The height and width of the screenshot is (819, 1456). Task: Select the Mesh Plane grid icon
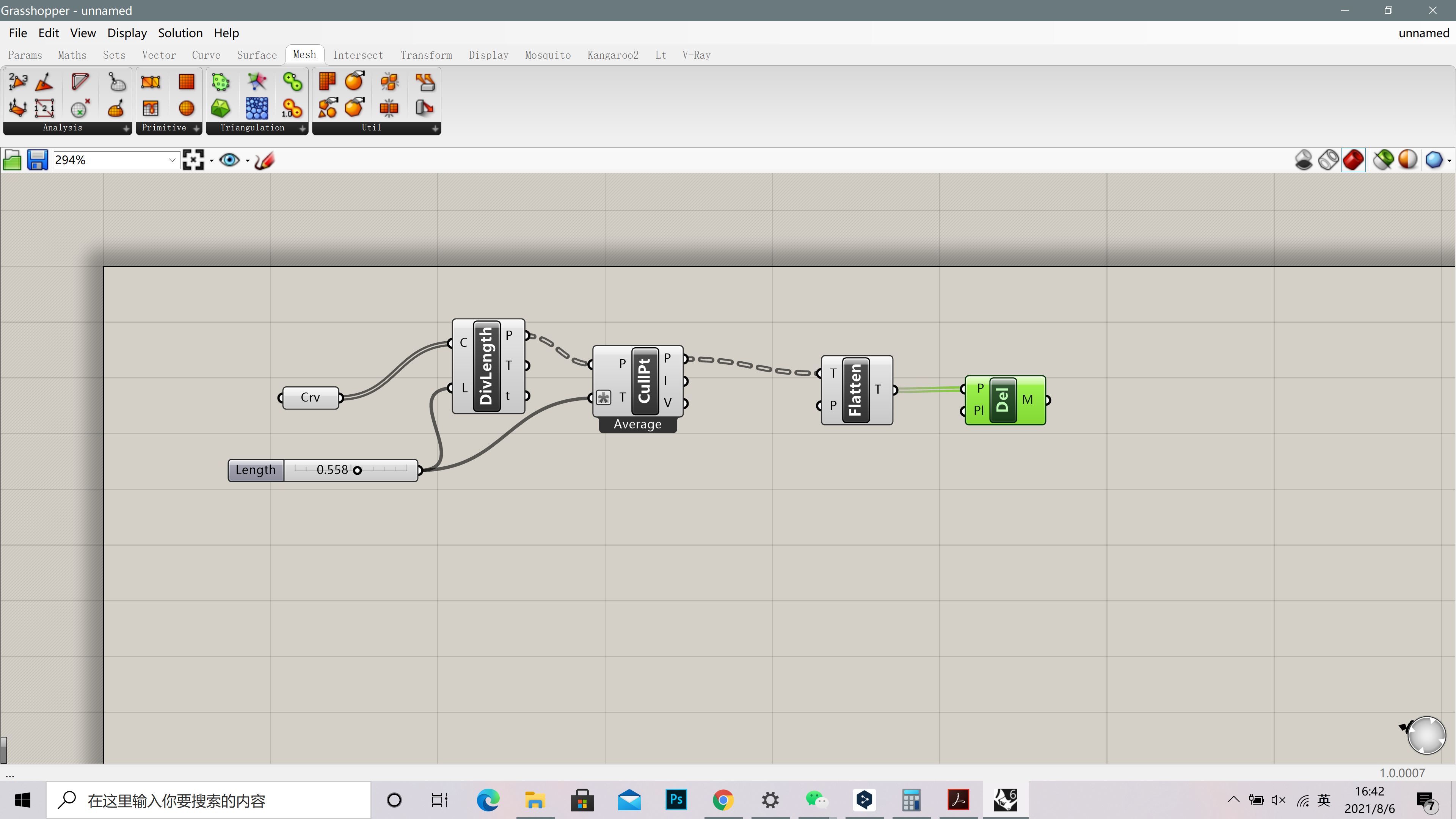pyautogui.click(x=187, y=82)
